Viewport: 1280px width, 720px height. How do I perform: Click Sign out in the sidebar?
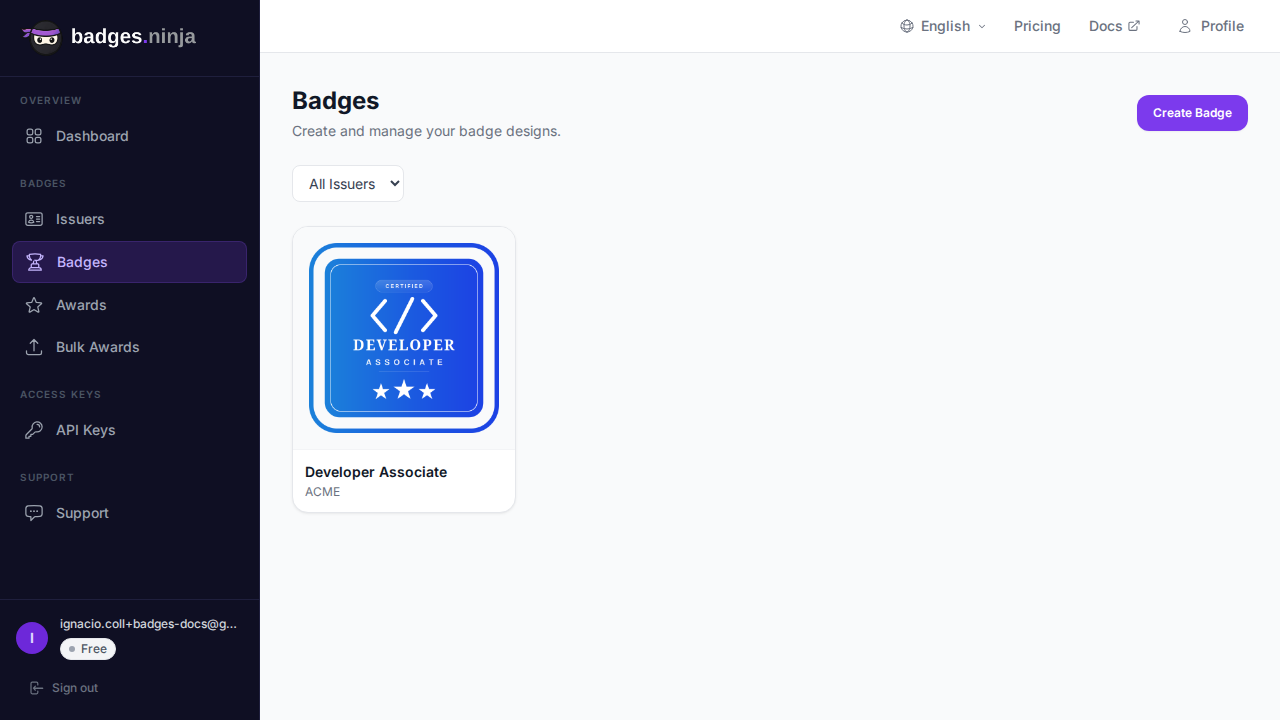(x=74, y=688)
